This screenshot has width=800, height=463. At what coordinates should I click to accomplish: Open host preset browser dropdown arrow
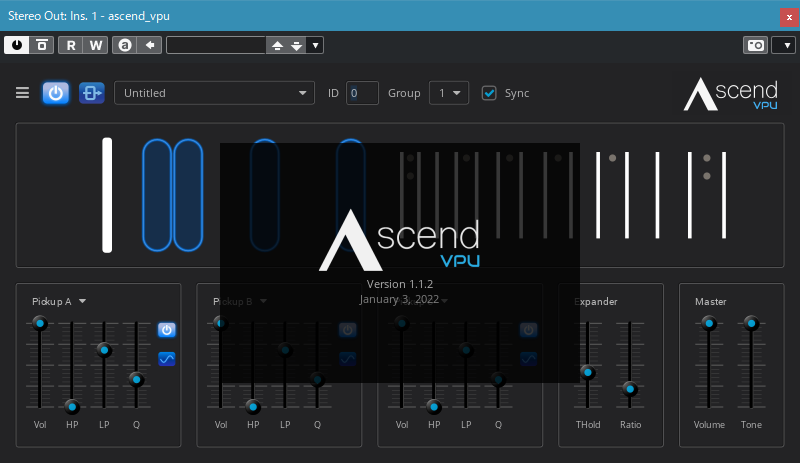tap(315, 45)
